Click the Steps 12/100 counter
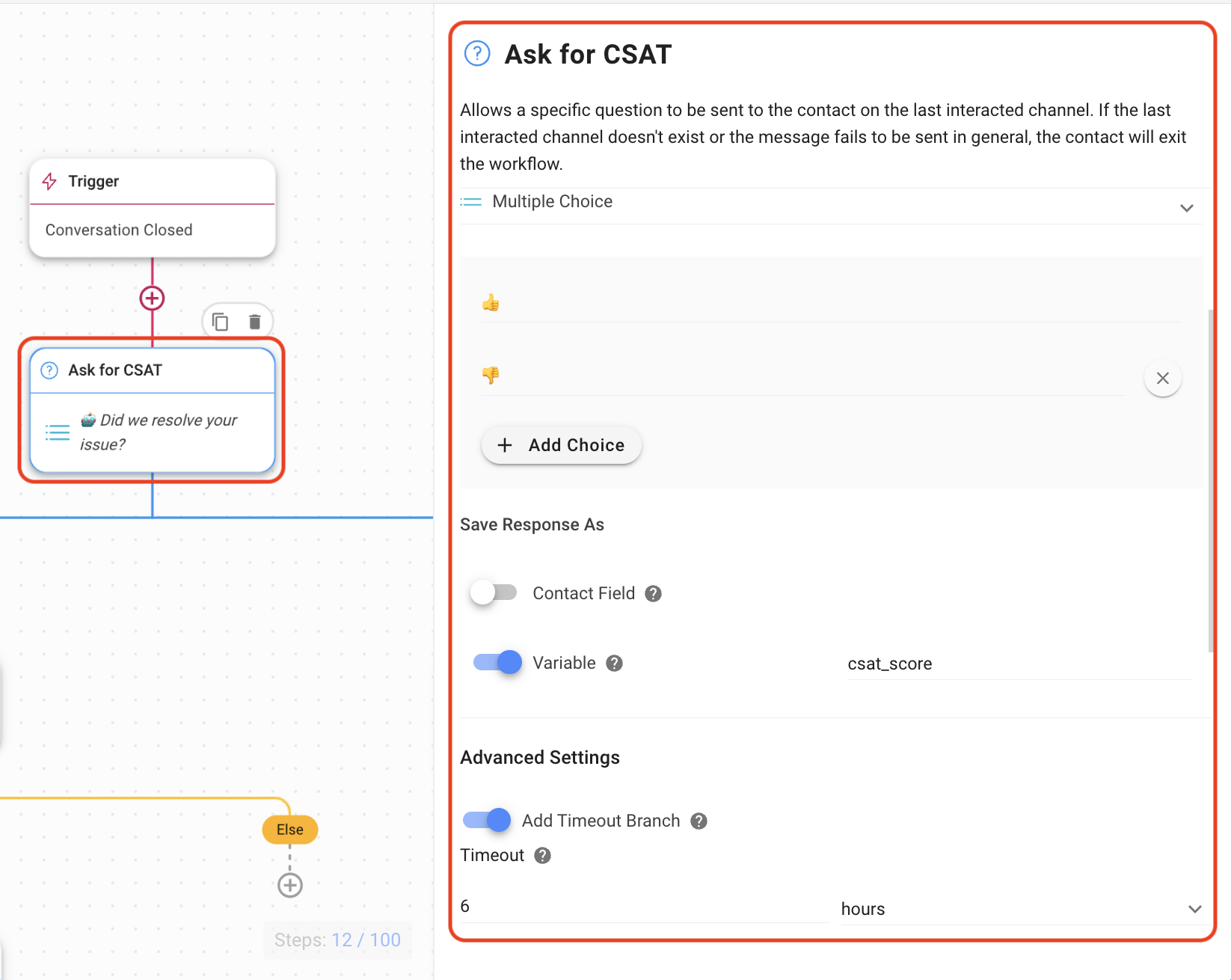The width and height of the screenshot is (1231, 980). [337, 940]
